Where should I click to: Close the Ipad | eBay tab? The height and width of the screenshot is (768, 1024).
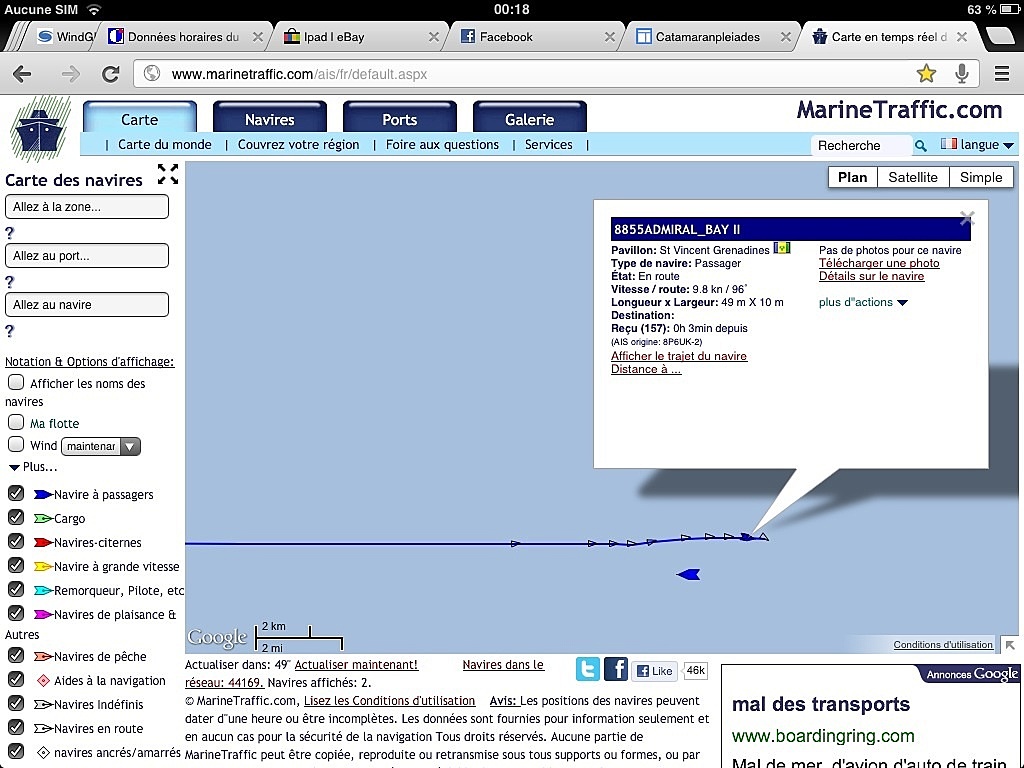434,37
